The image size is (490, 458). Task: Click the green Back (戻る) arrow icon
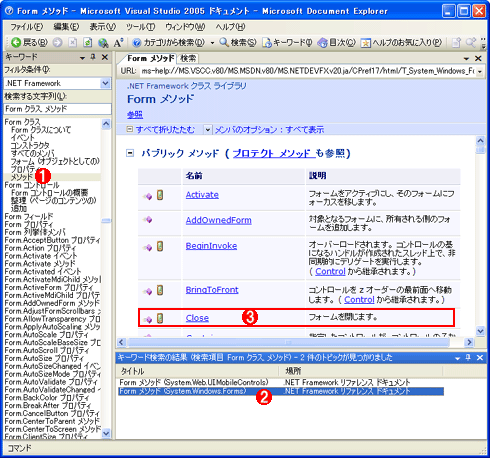click(16, 42)
